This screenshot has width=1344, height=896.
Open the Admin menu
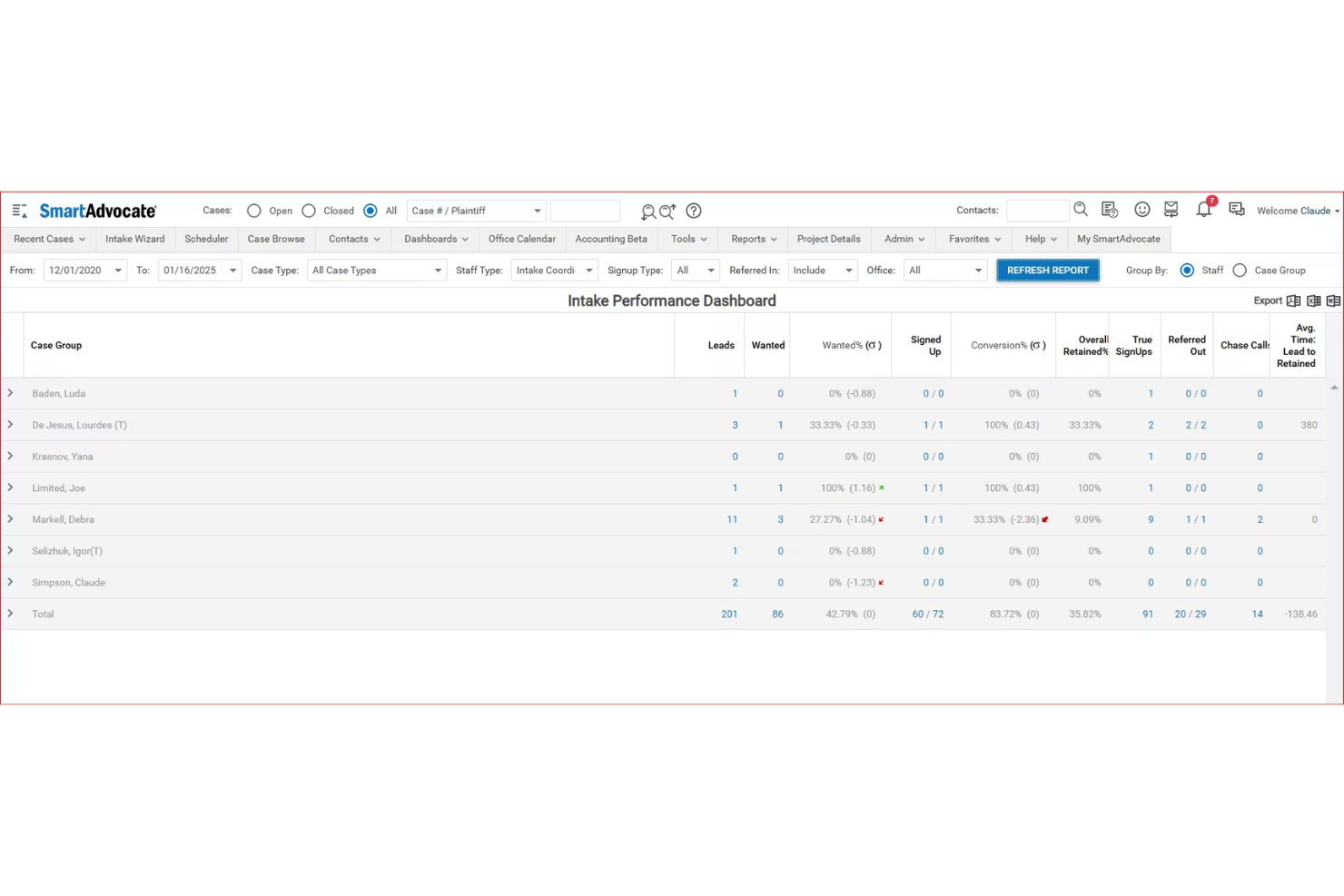pyautogui.click(x=904, y=239)
